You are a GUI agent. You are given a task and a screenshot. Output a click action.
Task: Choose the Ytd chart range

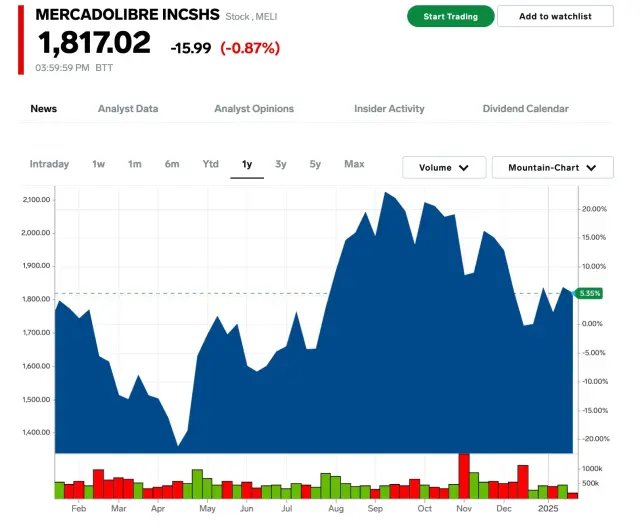210,164
